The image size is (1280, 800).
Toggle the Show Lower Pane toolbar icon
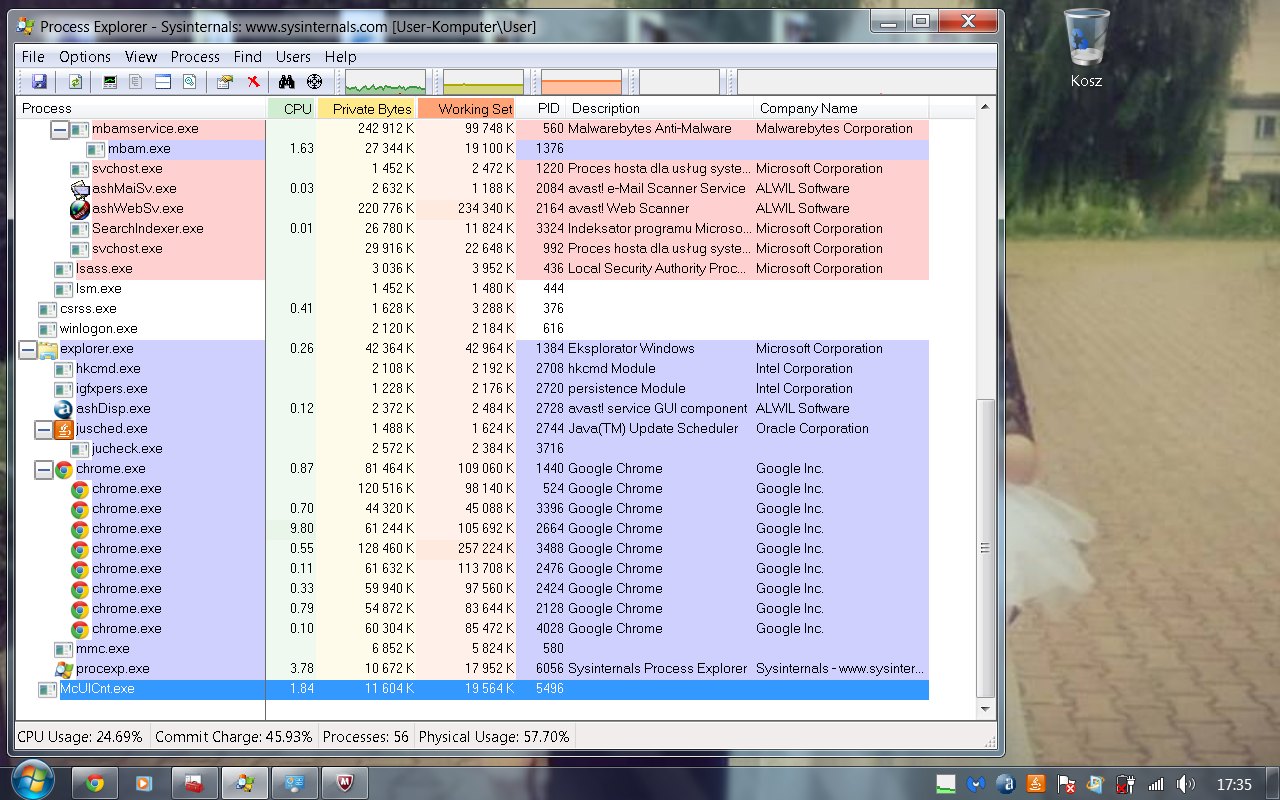pyautogui.click(x=162, y=82)
